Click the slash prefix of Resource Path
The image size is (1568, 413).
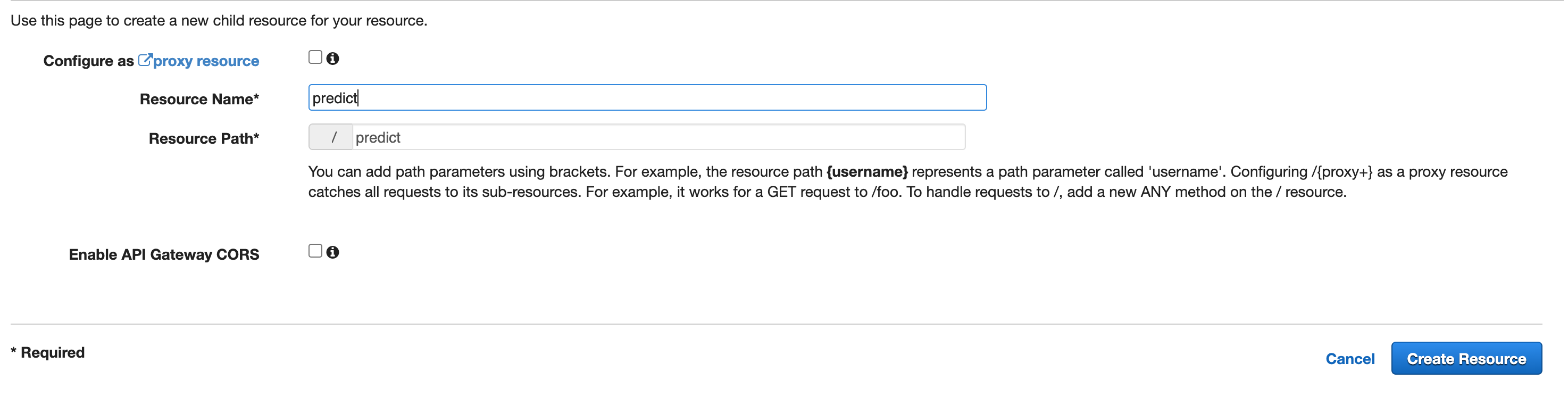(333, 138)
